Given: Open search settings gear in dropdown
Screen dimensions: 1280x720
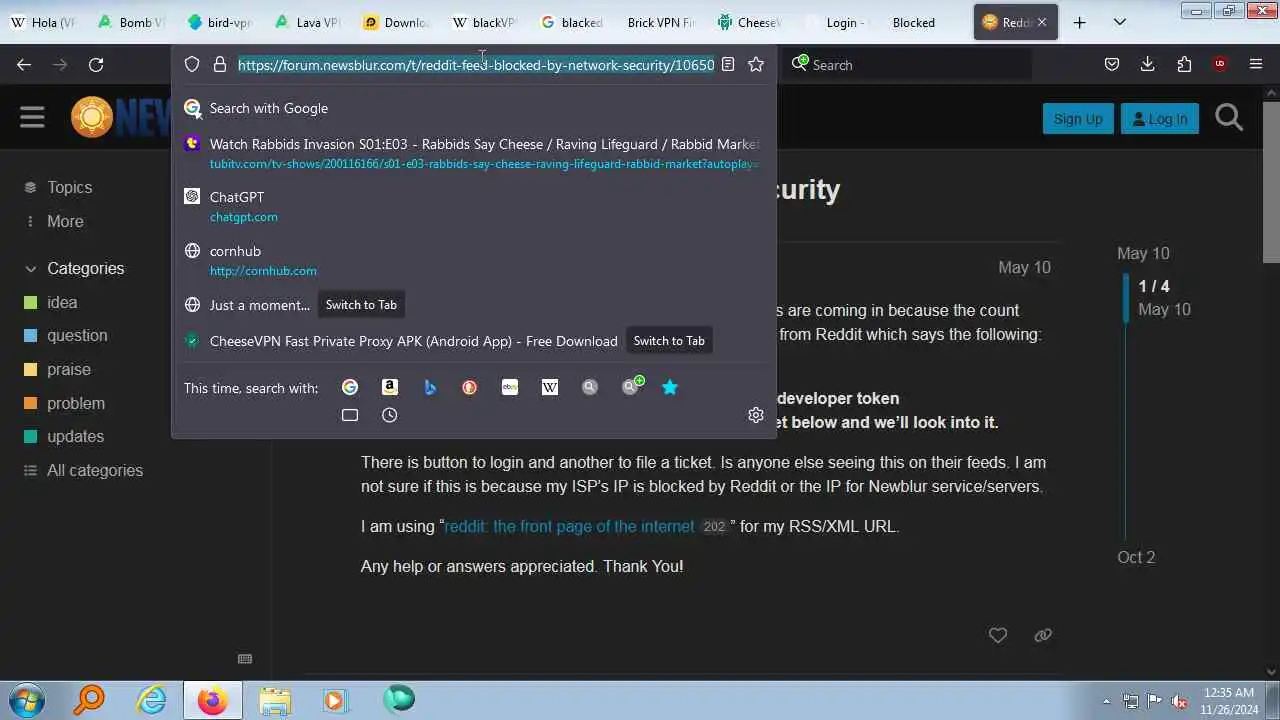Looking at the screenshot, I should (756, 415).
